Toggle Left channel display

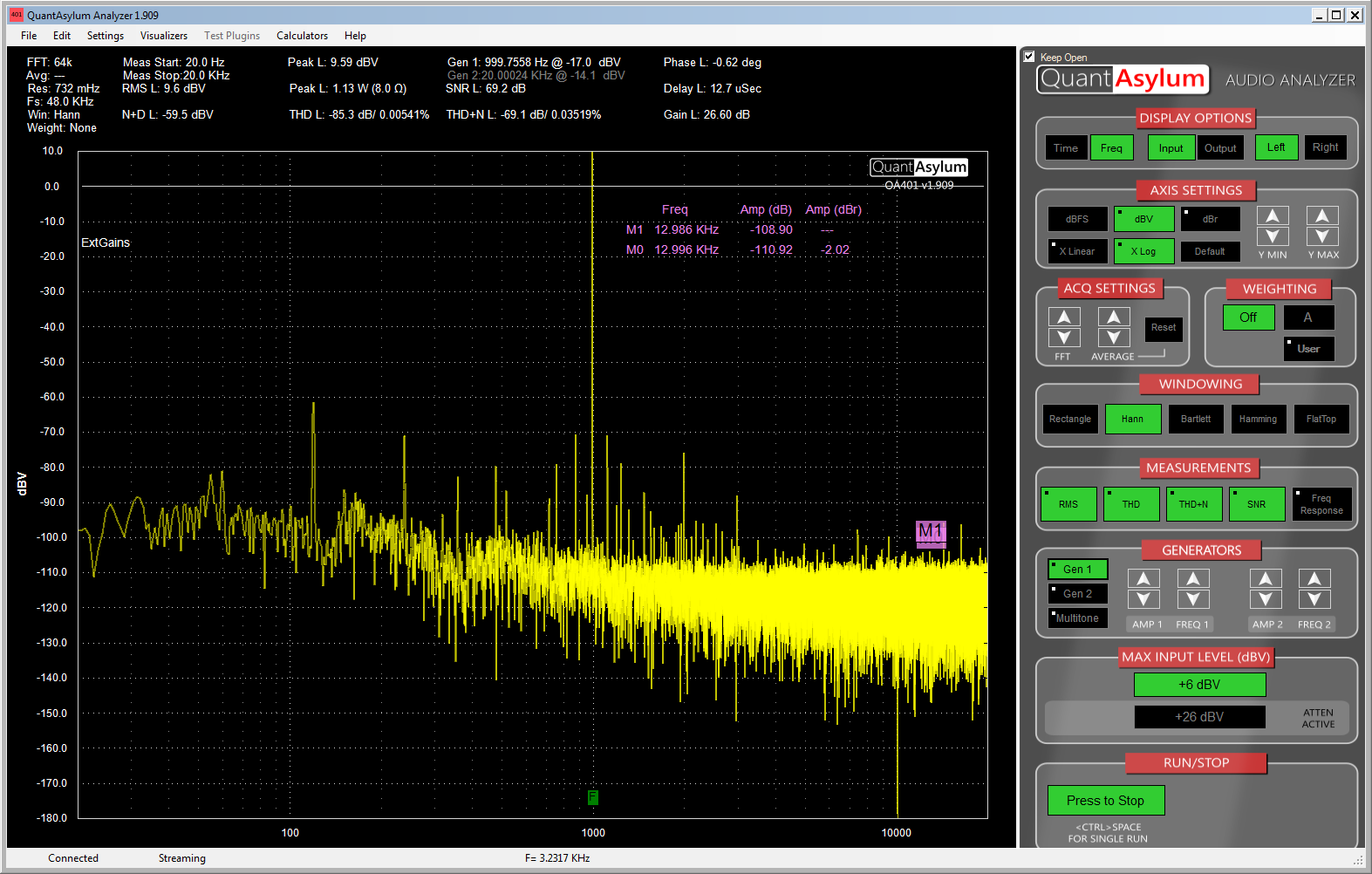[x=1276, y=147]
